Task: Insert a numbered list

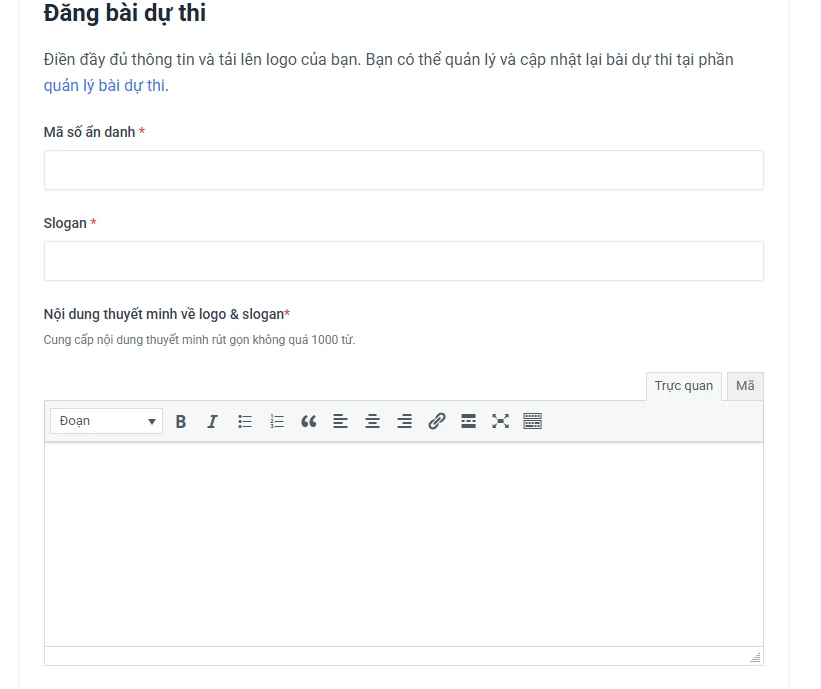Action: pos(277,422)
